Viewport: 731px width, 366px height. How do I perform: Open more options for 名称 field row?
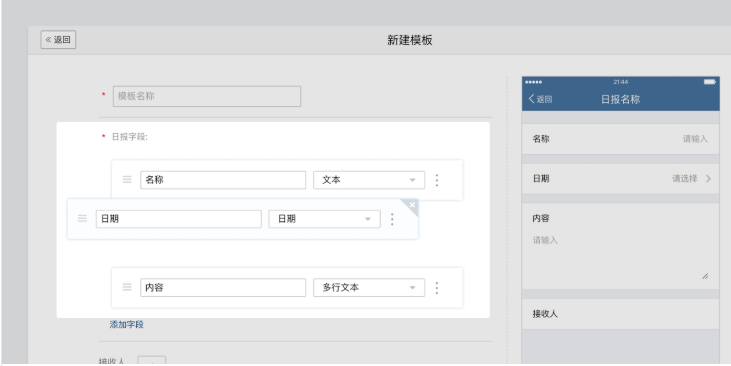point(437,180)
